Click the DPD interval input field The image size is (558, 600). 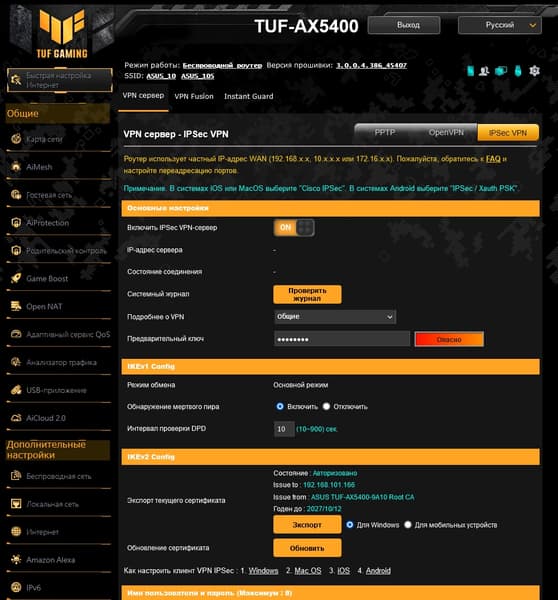pos(284,429)
